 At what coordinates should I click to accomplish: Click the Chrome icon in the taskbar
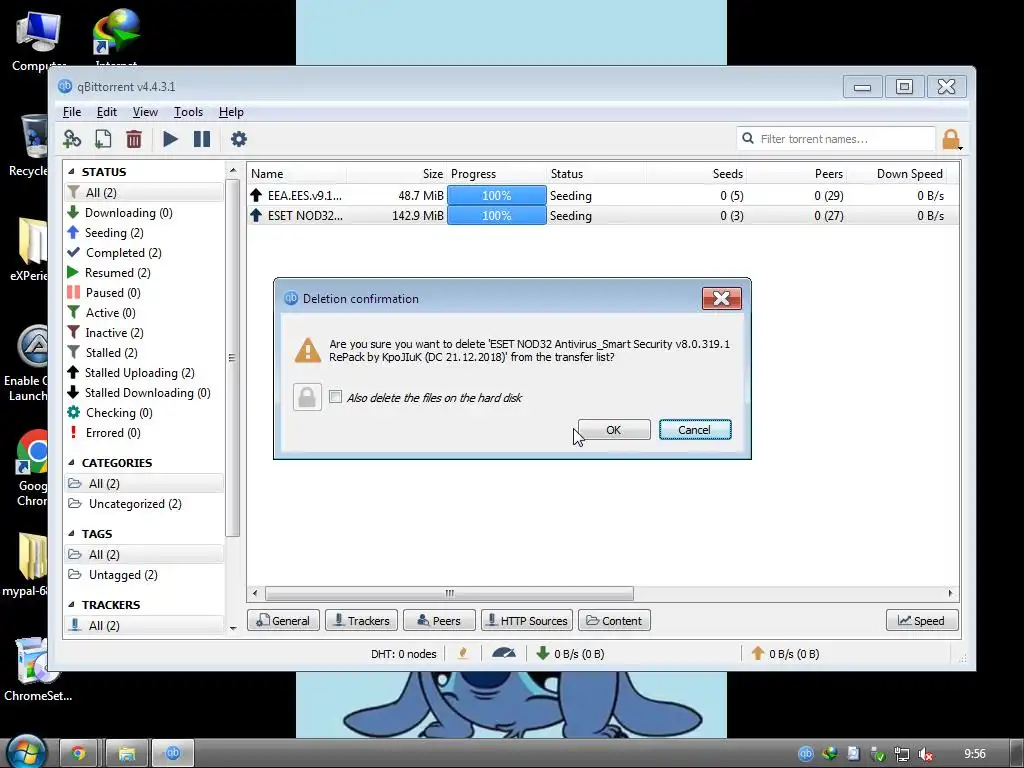point(78,754)
